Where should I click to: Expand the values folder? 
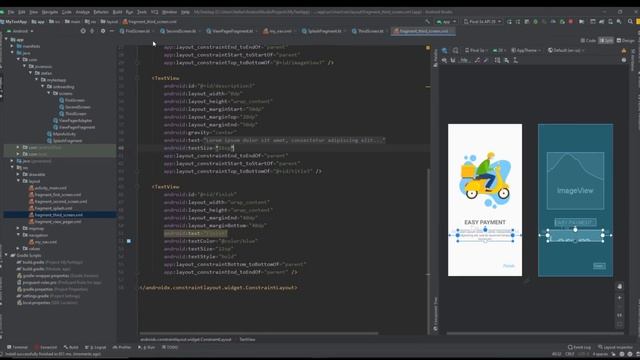(18, 248)
